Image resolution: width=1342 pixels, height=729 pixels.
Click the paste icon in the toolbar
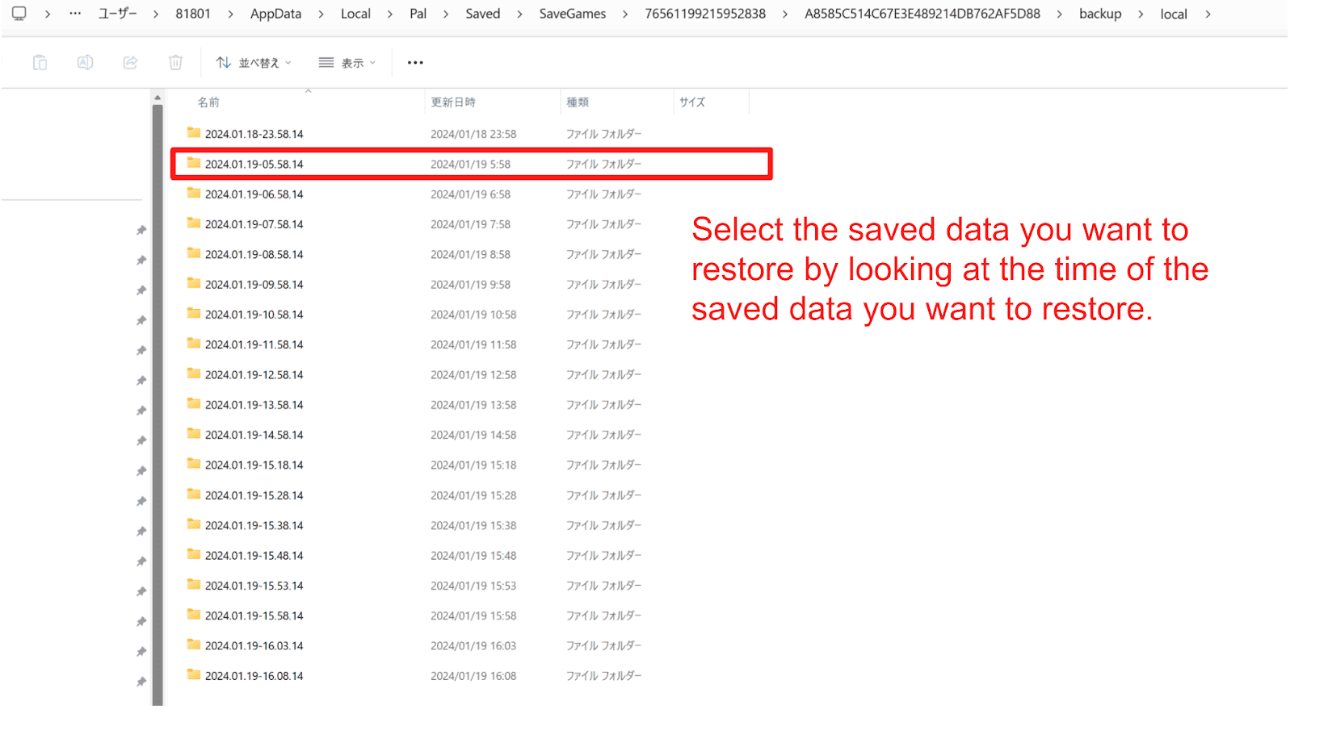coord(40,63)
